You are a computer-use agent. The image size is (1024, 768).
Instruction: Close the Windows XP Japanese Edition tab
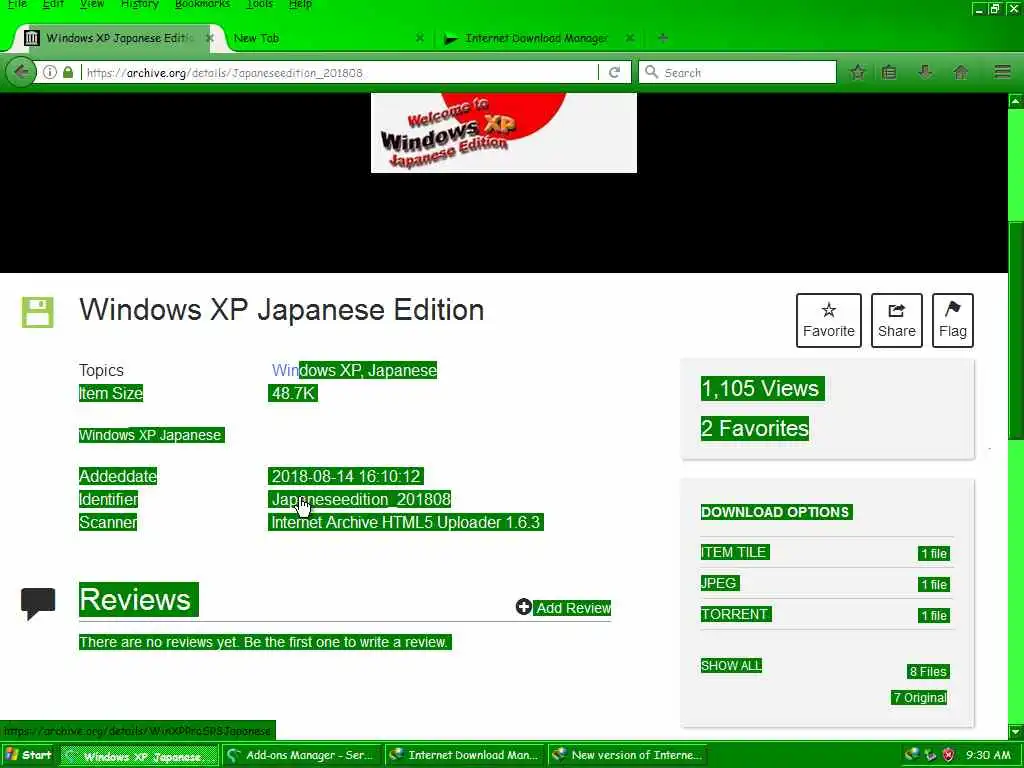[x=210, y=38]
